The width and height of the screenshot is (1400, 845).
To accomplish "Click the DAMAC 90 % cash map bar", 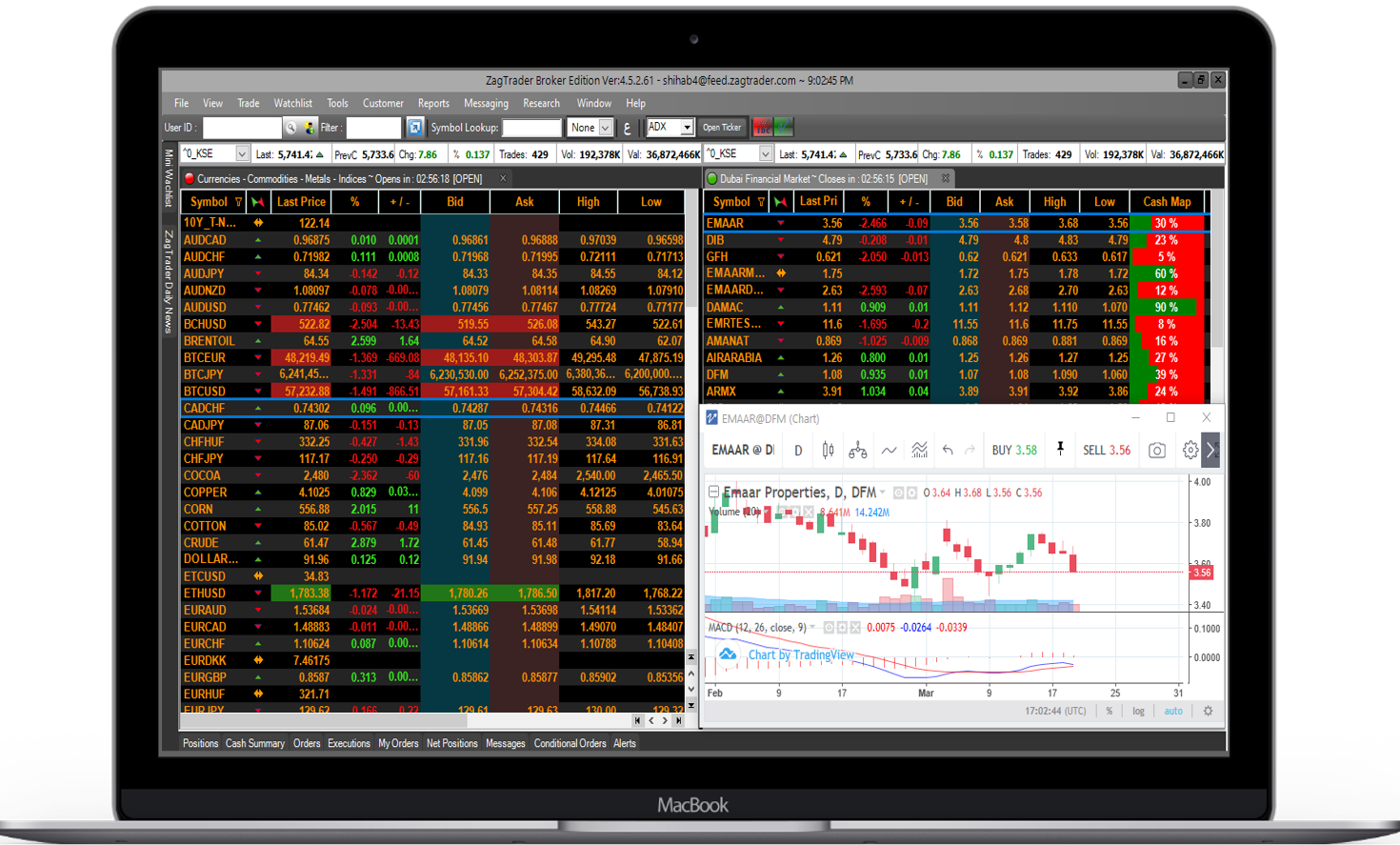I will pos(1168,308).
